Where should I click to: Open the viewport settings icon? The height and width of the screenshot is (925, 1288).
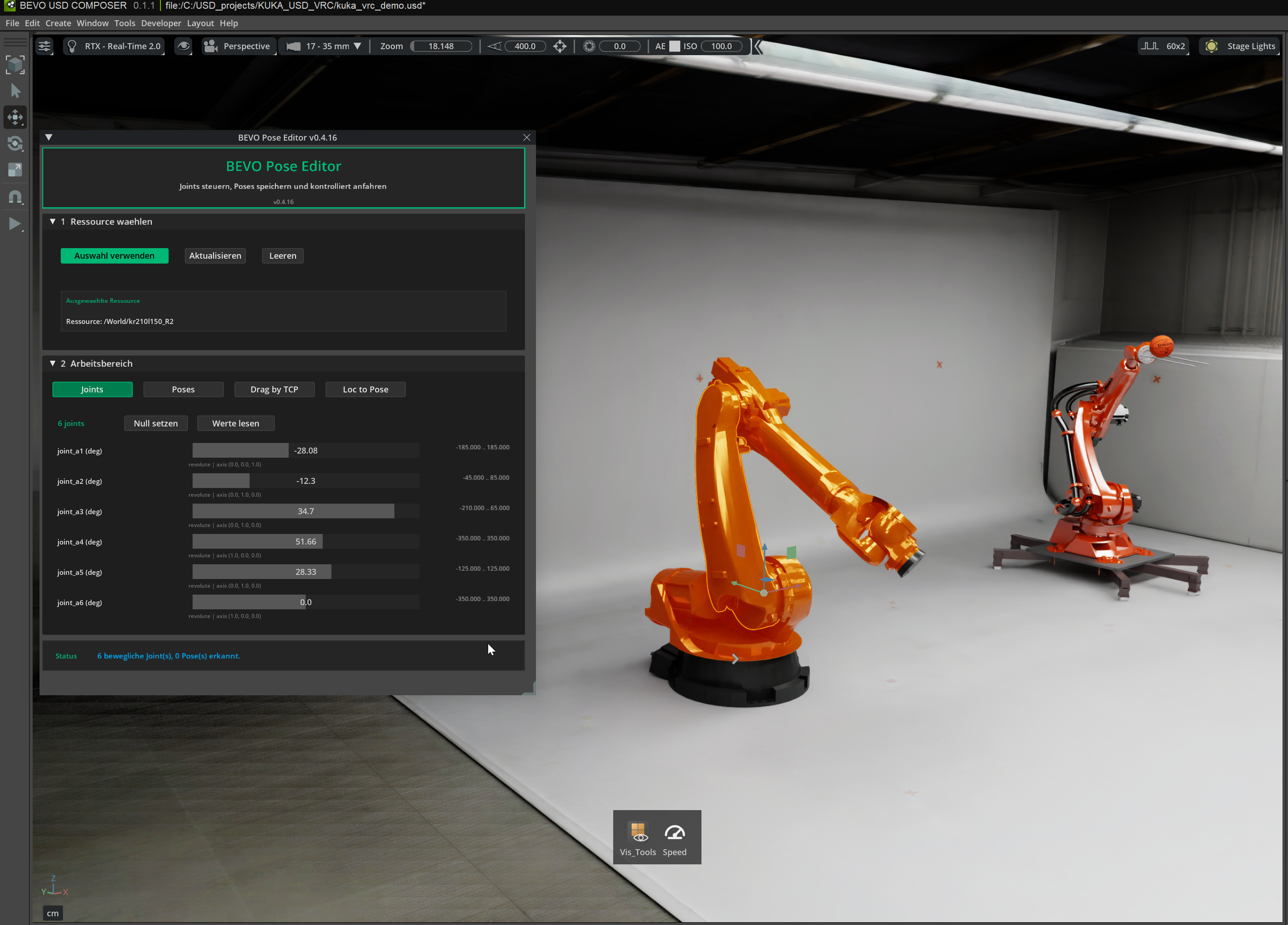44,46
